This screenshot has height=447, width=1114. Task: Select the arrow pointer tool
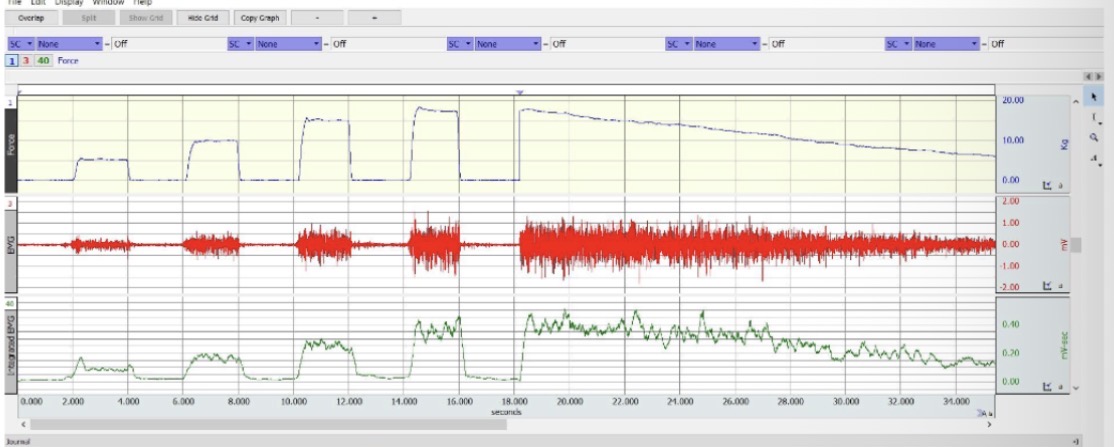point(1096,98)
